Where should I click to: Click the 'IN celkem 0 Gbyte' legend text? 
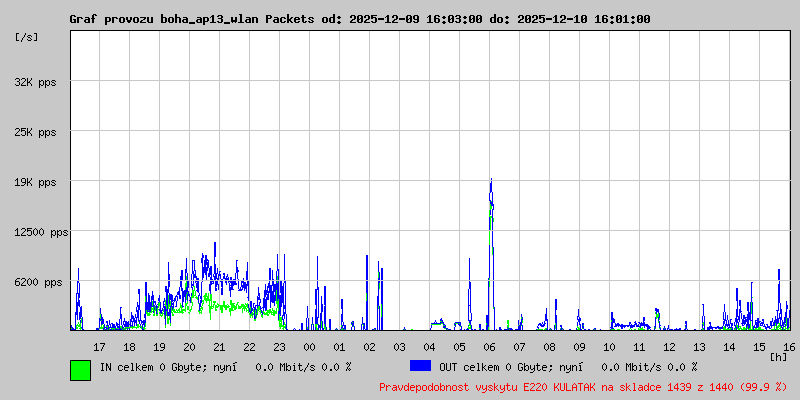151,367
